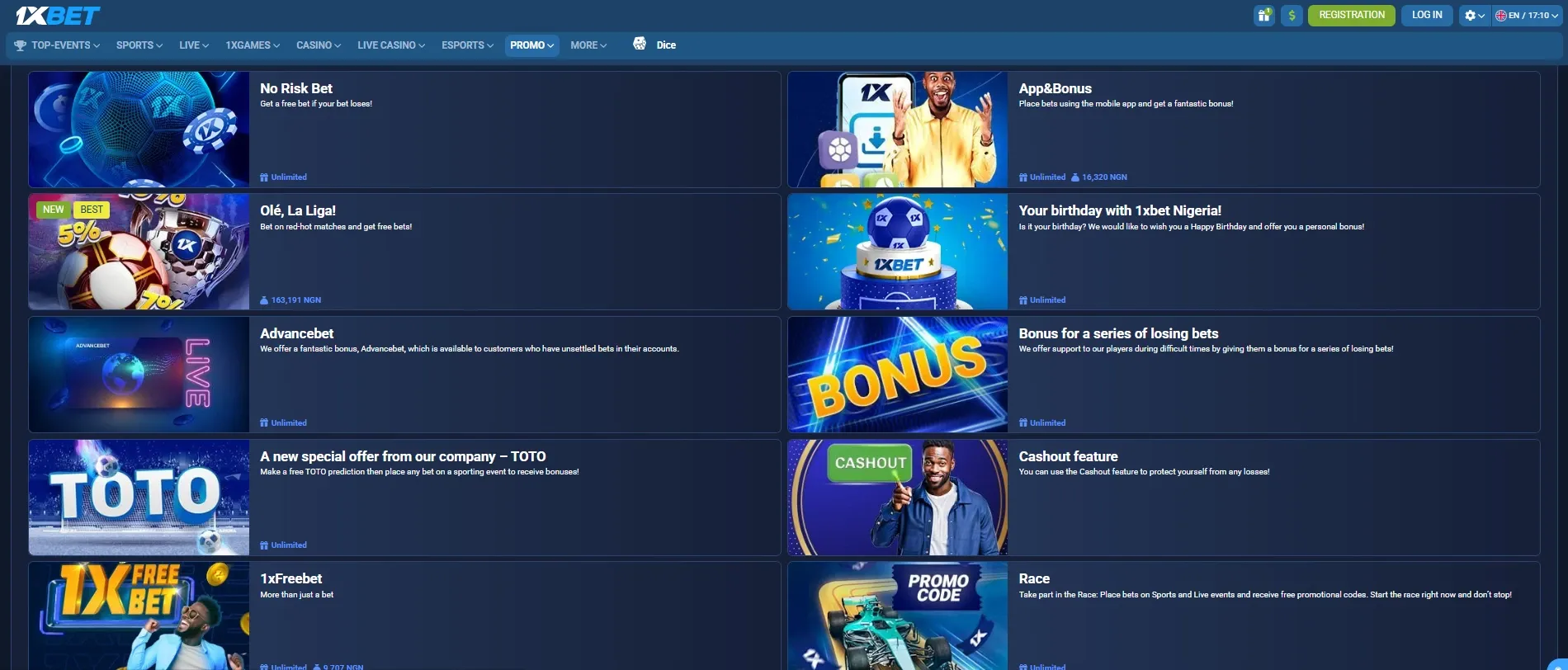Open the LIVE CASINO menu

391,45
